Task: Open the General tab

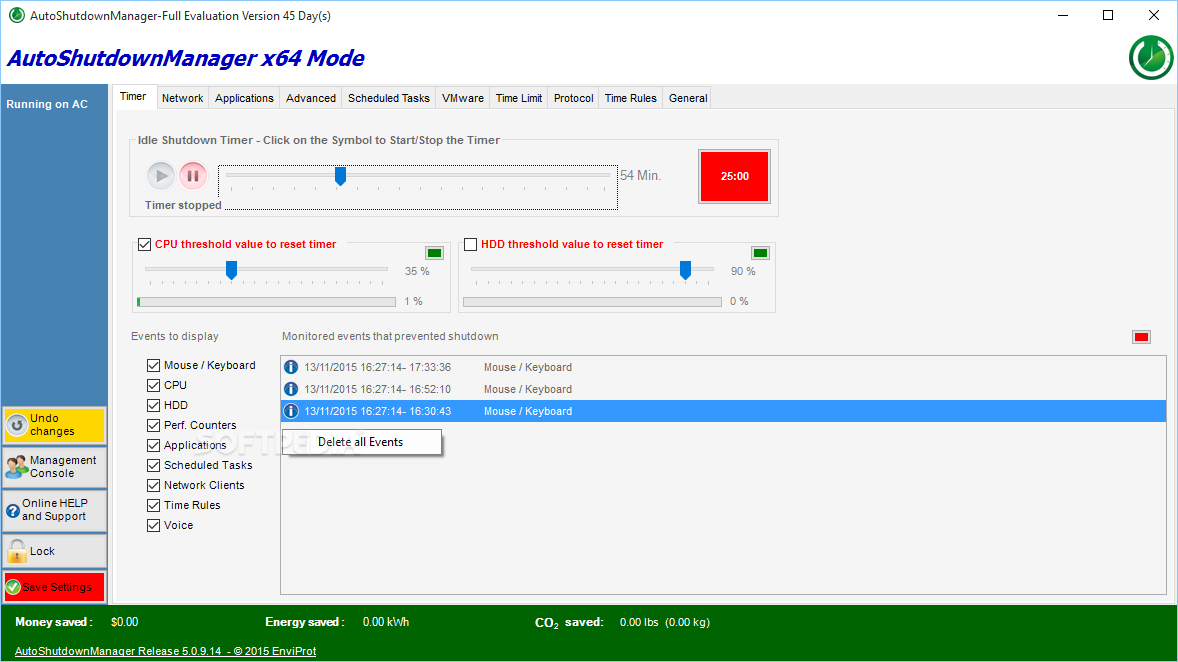Action: coord(688,98)
